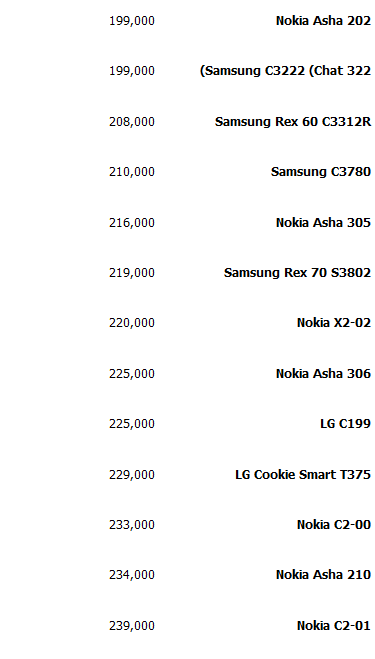Open the Nokia C2-01 link
The height and width of the screenshot is (659, 375).
tap(333, 625)
